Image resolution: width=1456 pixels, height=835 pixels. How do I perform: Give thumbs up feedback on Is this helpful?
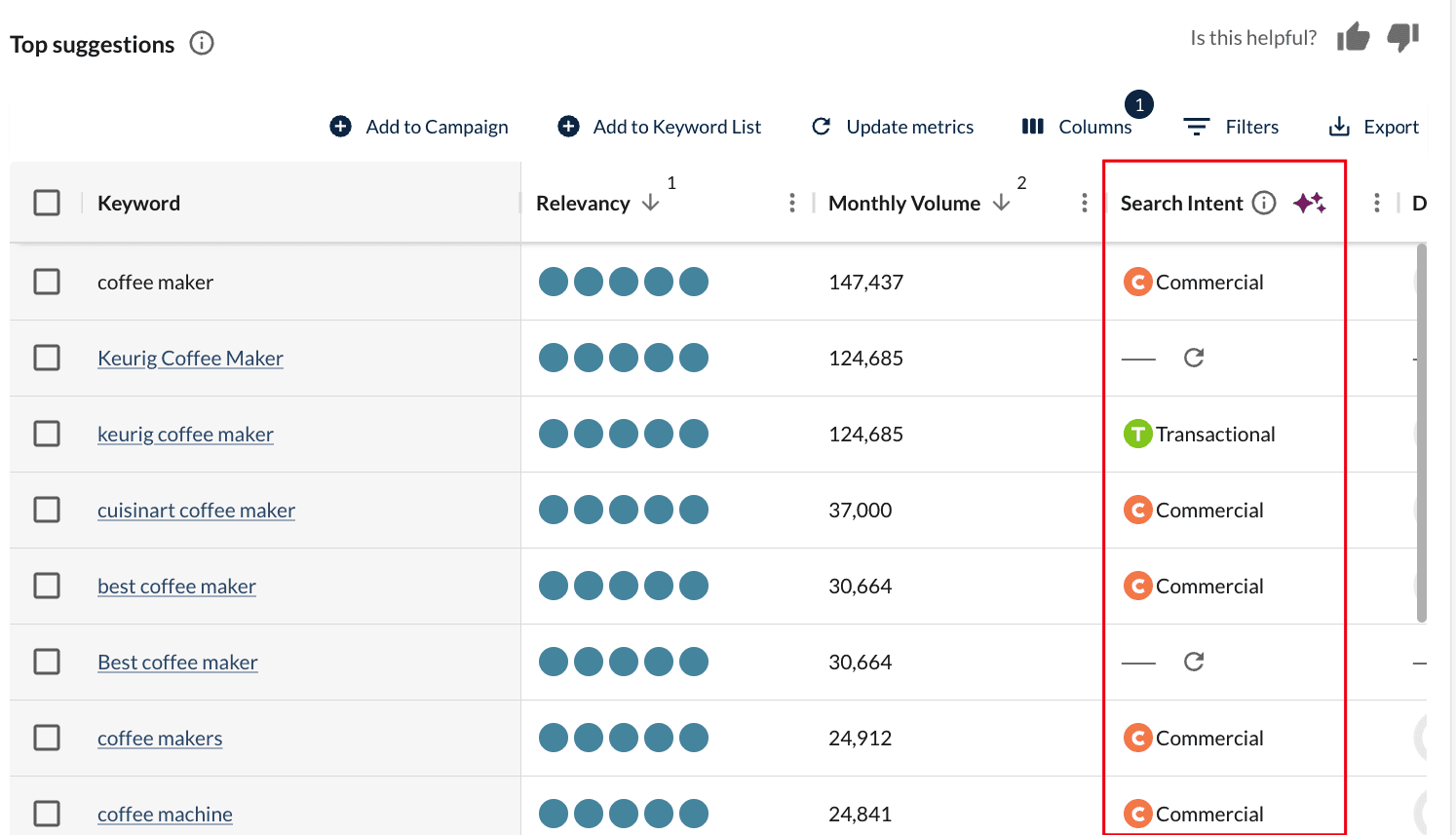[1355, 37]
